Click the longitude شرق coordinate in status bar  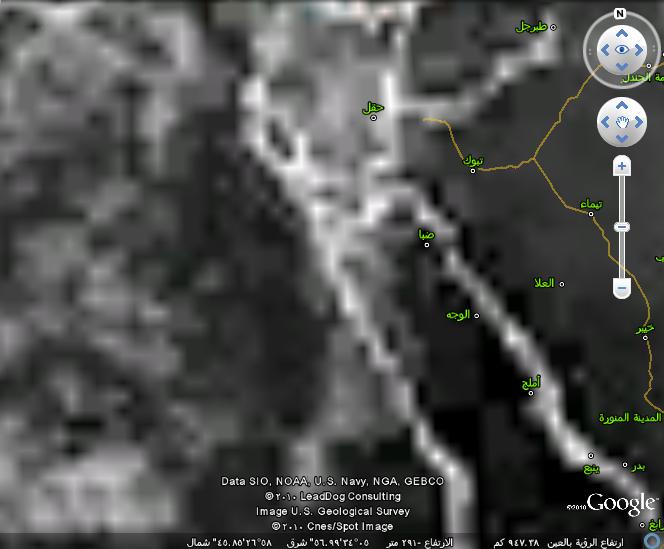(x=328, y=542)
